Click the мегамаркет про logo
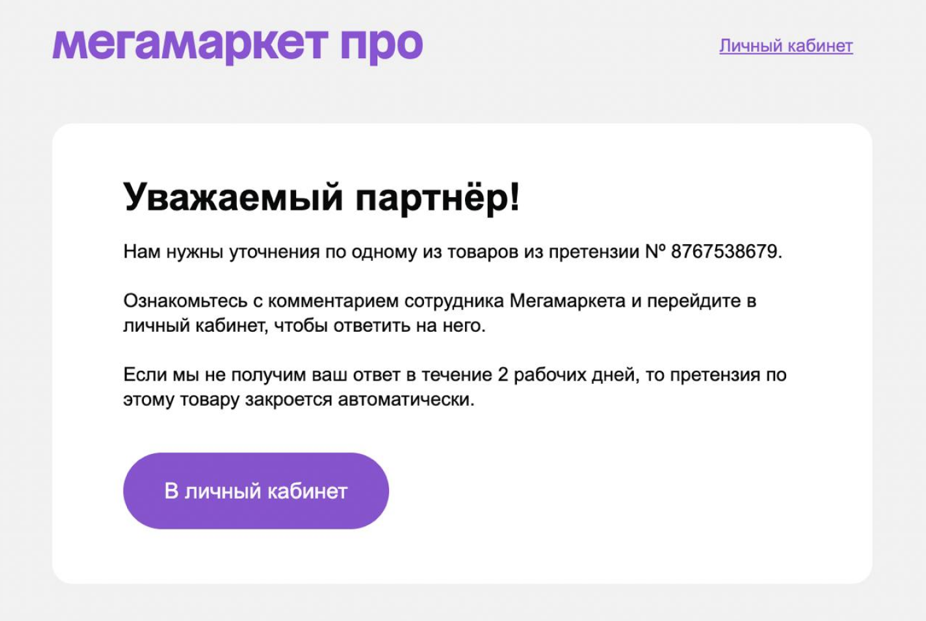Viewport: 926px width, 621px height. (x=237, y=44)
